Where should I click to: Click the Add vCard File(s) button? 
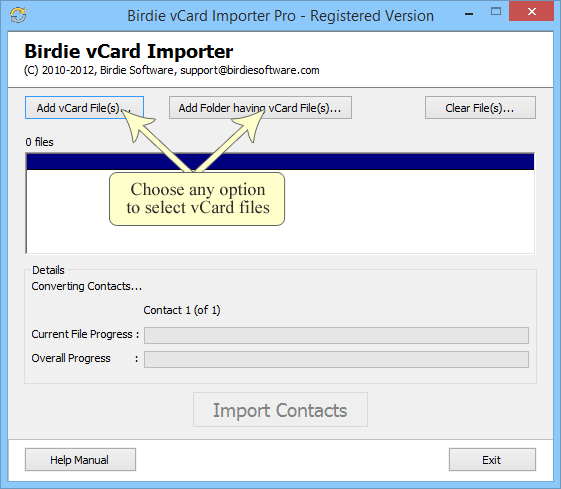coord(84,108)
